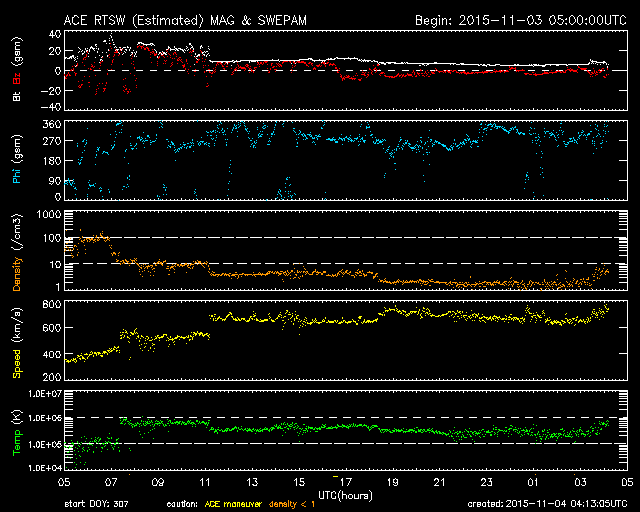Click the 800 tick on speed axis
Viewport: 640px width, 512px height.
pos(52,302)
